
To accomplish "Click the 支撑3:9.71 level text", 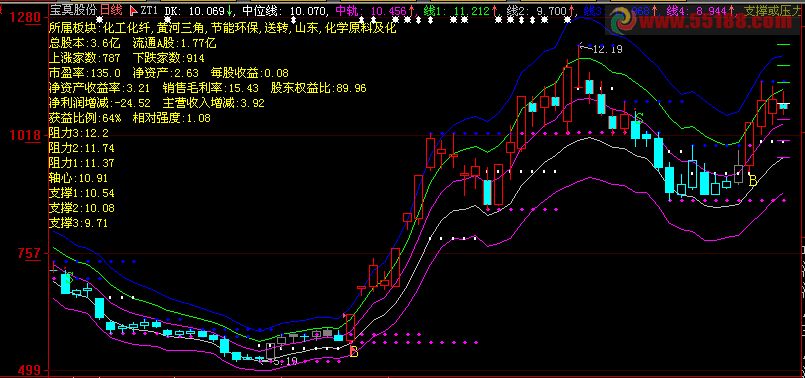I will click(79, 223).
